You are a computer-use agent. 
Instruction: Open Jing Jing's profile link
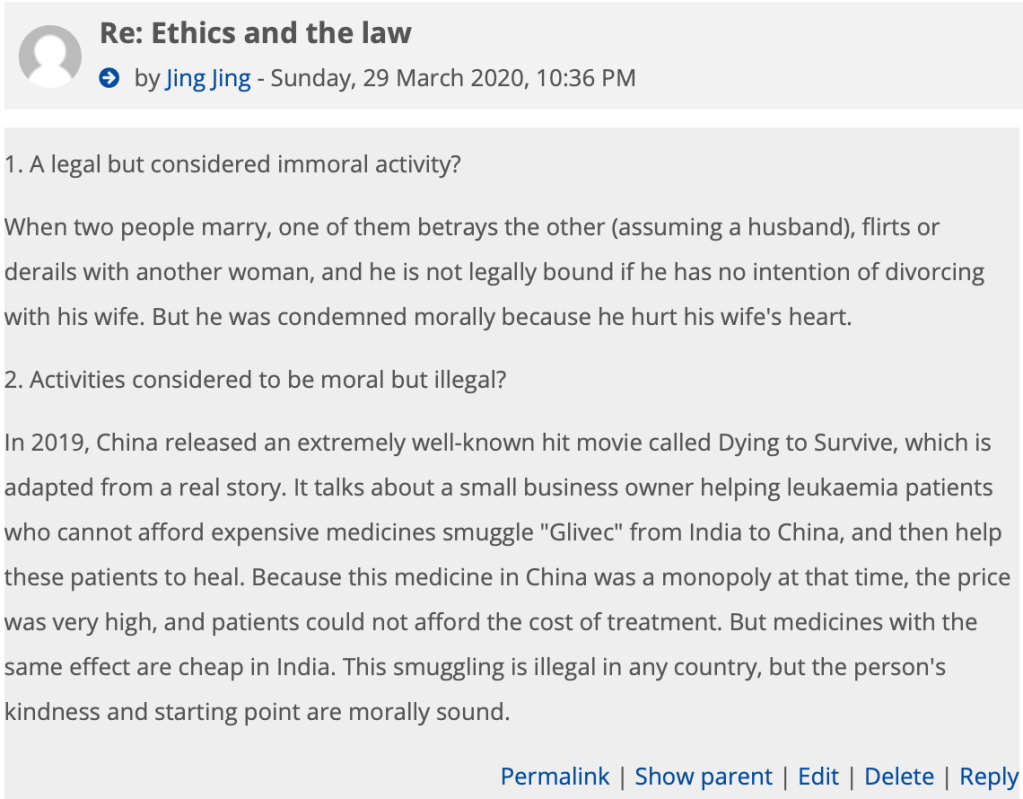[208, 78]
